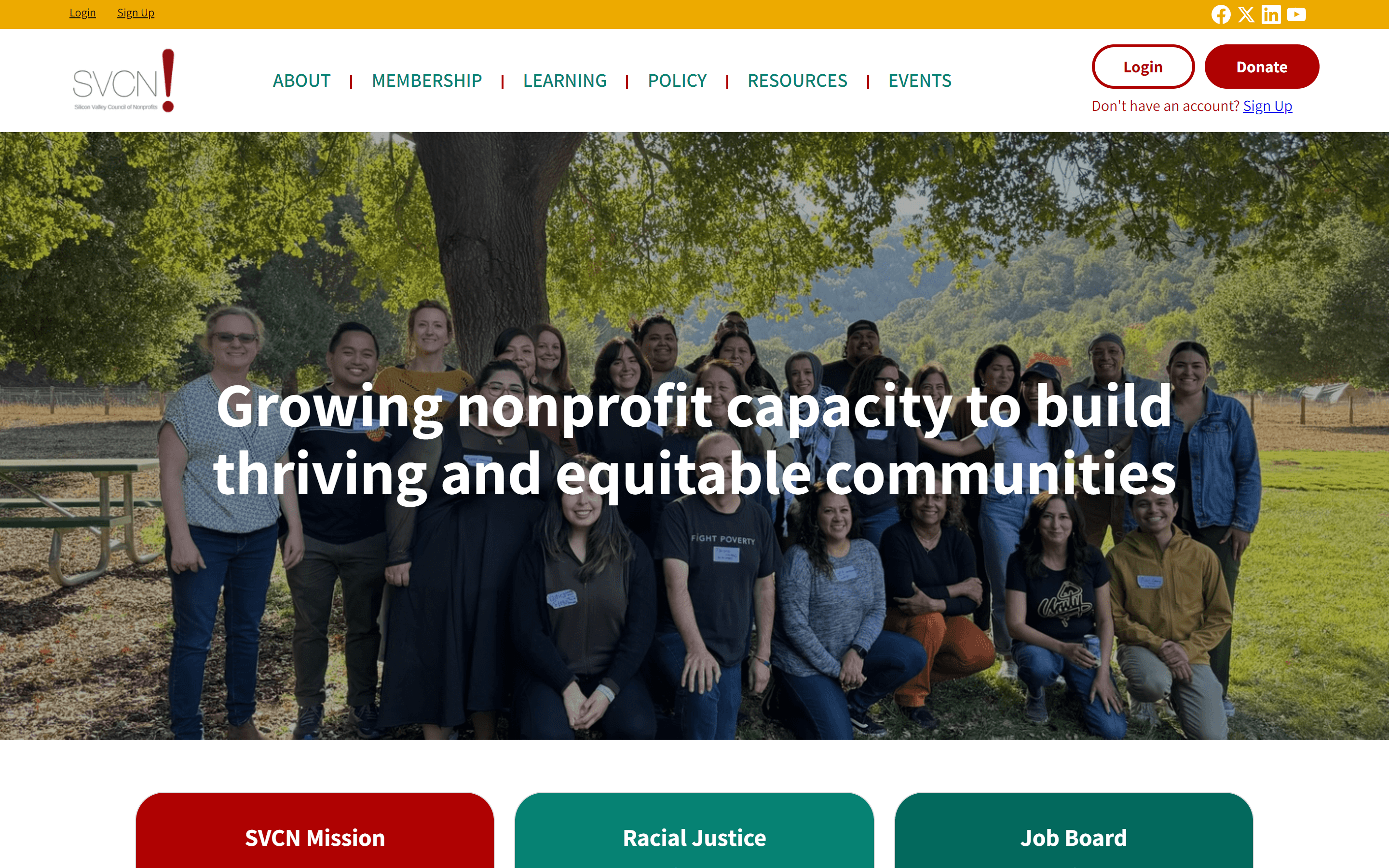Open the MEMBERSHIP menu
1389x868 pixels.
426,81
